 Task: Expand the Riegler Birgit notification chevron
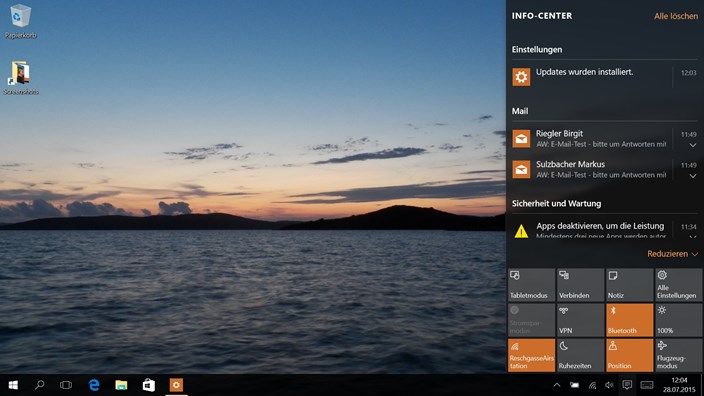click(692, 145)
